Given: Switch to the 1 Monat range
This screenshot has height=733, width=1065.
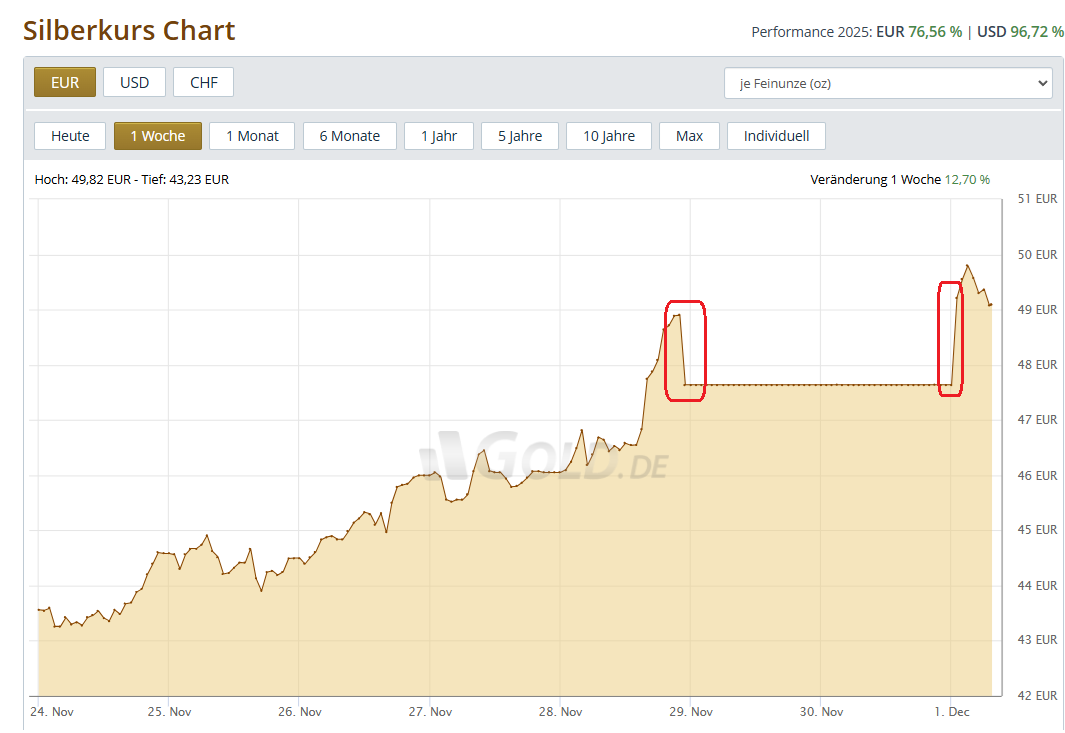Looking at the screenshot, I should (252, 136).
